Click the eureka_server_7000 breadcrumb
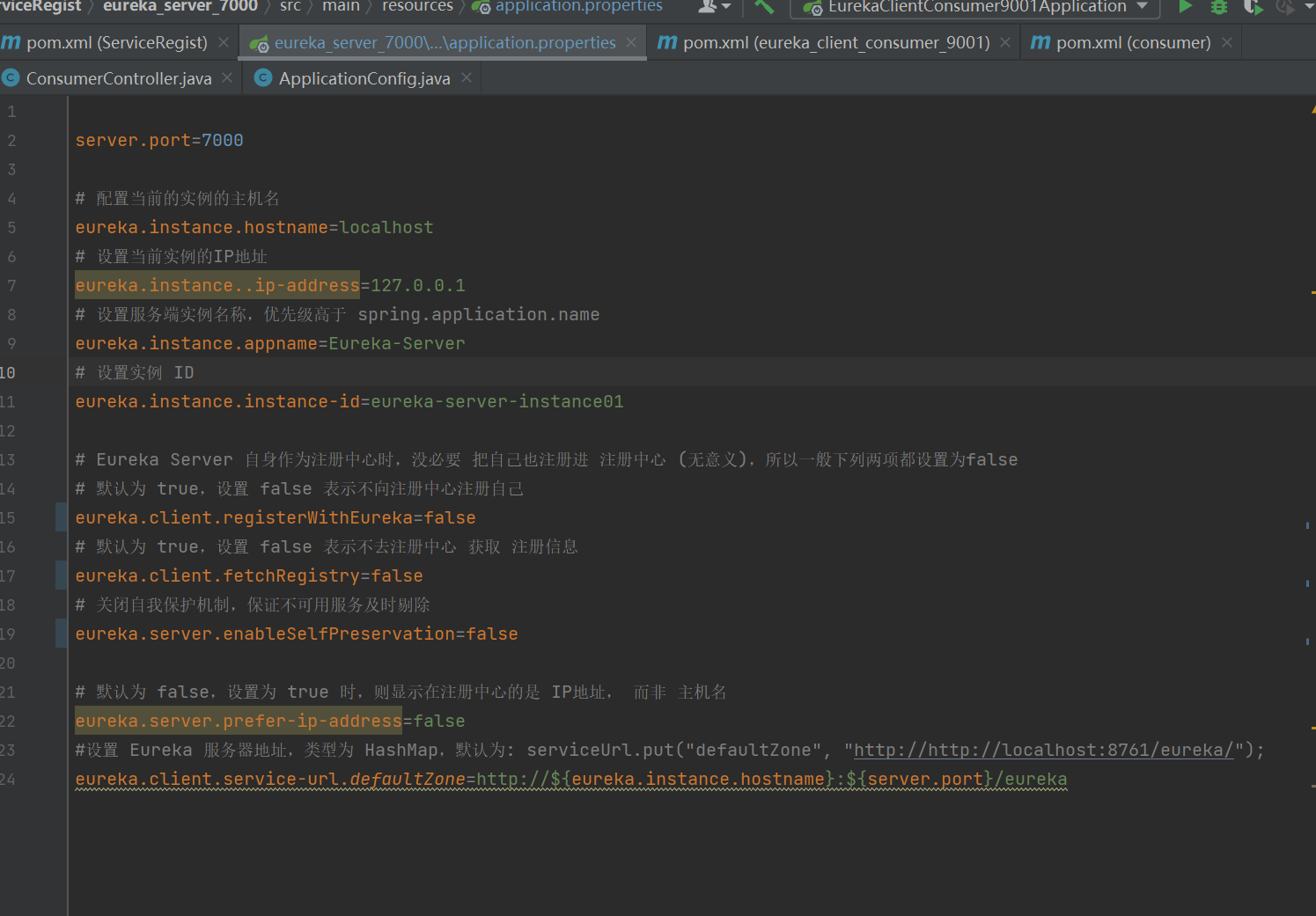 (180, 7)
